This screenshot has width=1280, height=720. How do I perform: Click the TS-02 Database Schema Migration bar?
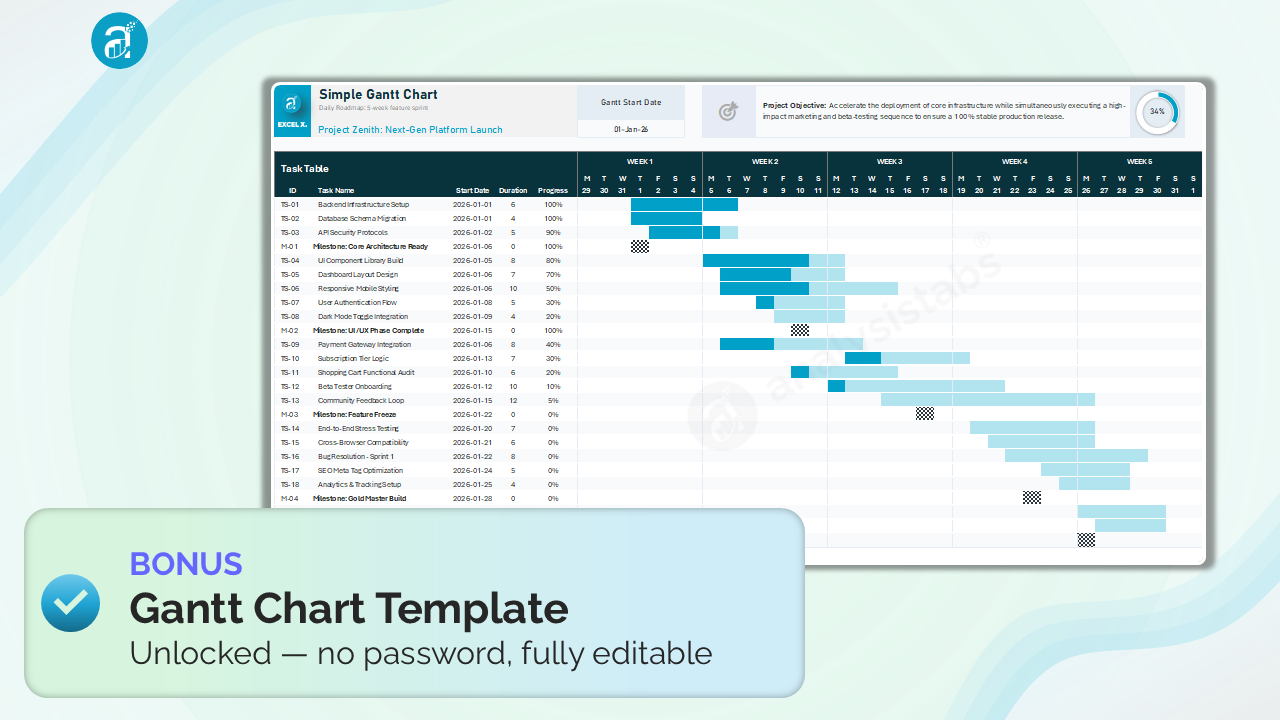666,218
